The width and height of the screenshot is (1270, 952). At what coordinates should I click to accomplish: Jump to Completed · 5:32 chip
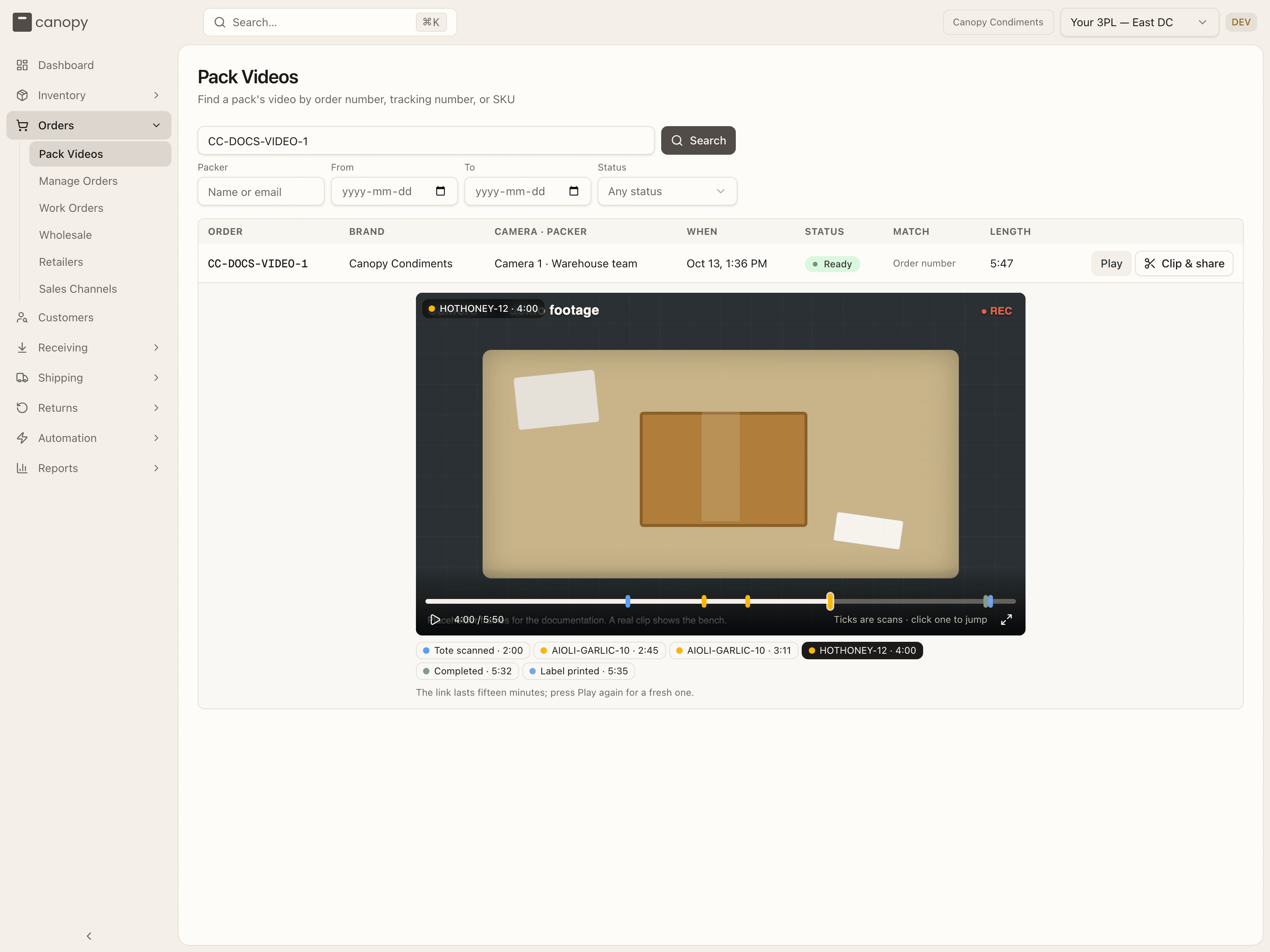[468, 671]
